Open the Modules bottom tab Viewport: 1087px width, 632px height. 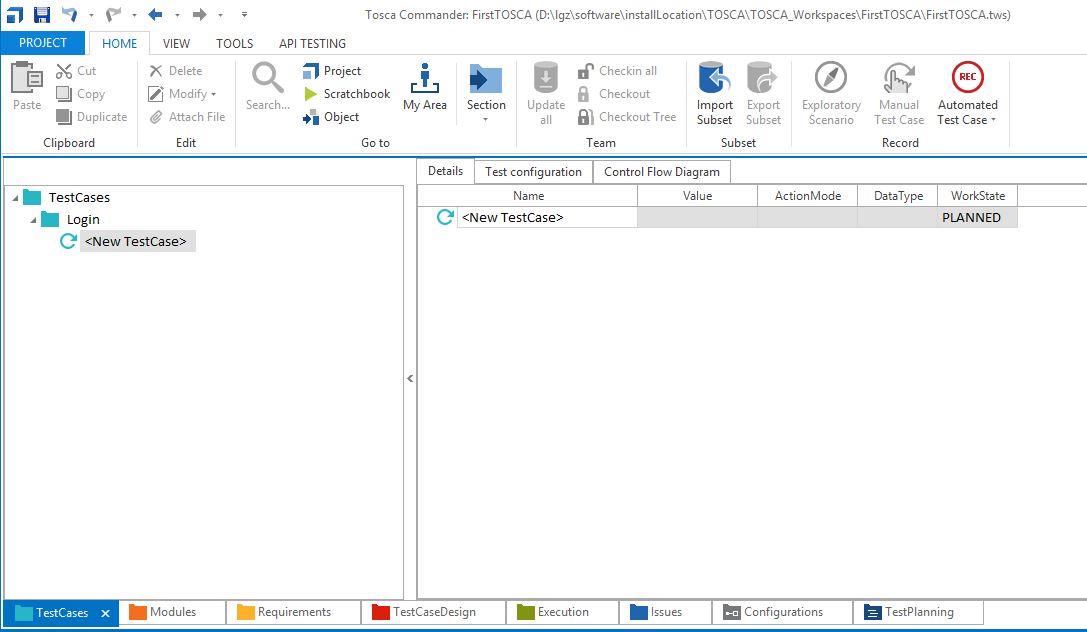click(x=172, y=612)
